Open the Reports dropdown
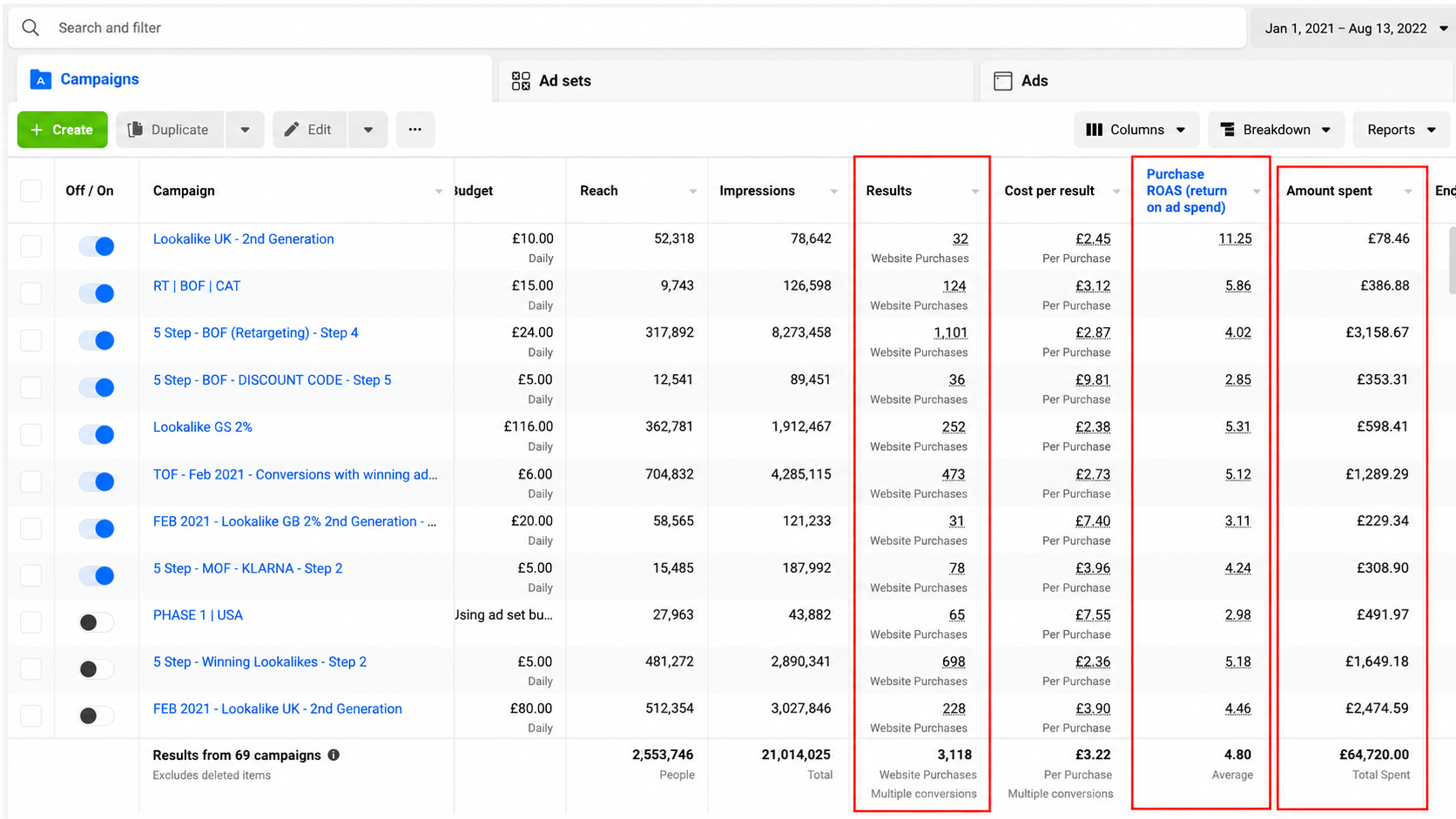1456x819 pixels. coord(1400,130)
